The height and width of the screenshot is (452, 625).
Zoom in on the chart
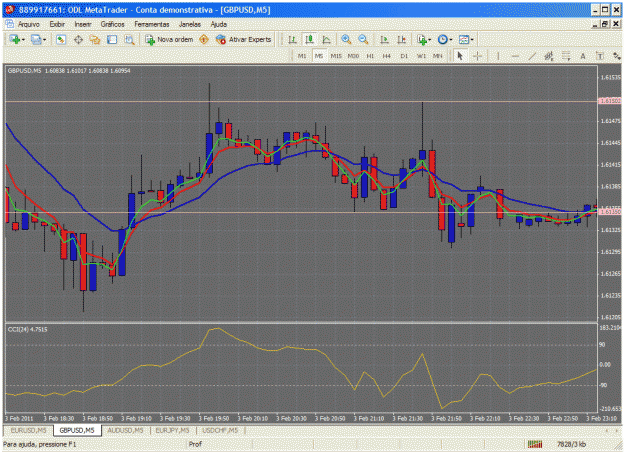click(x=346, y=39)
